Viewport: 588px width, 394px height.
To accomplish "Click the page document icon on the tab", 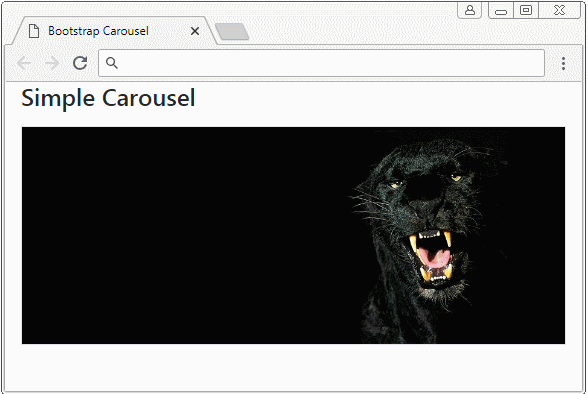I will [x=34, y=31].
